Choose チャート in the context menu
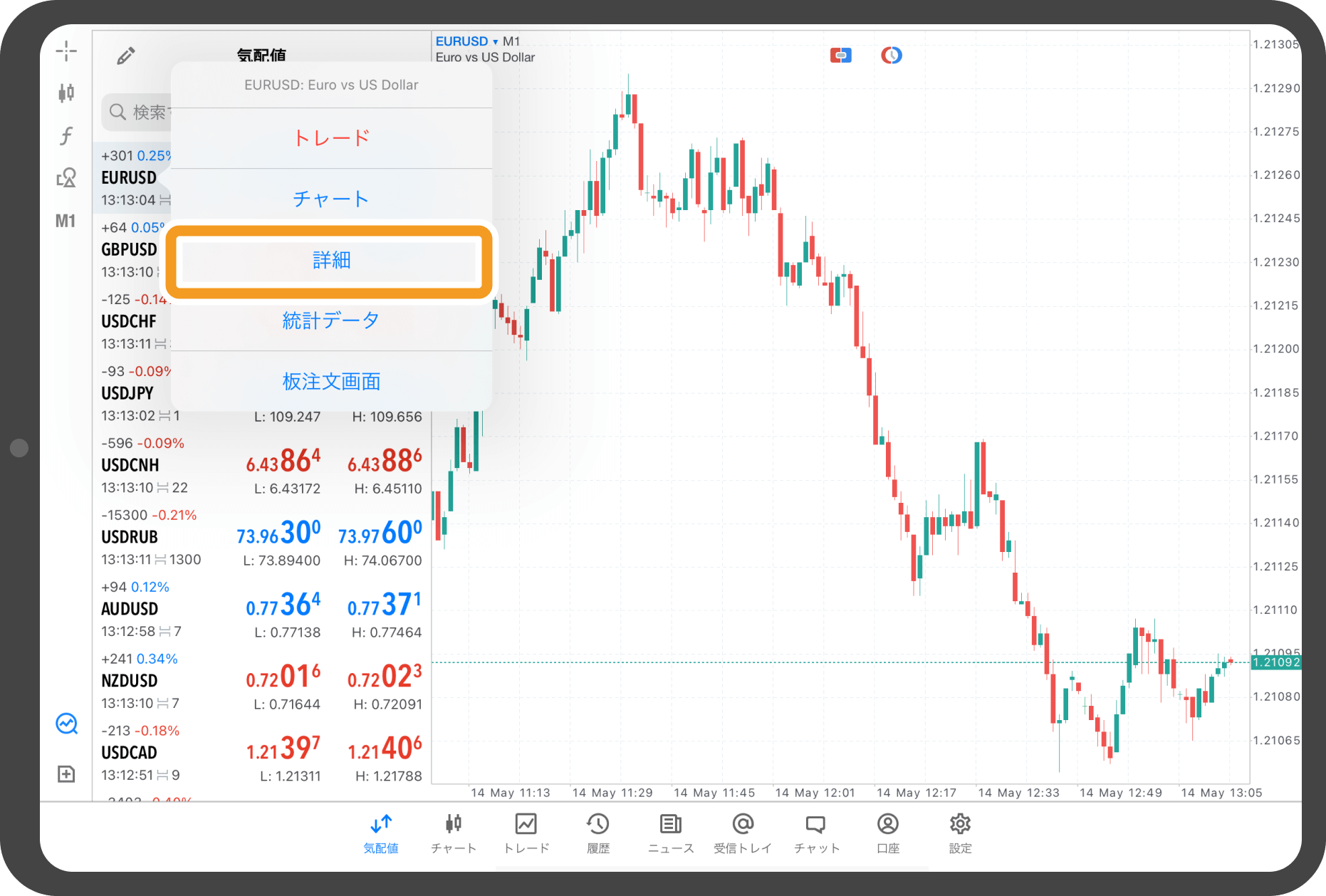Viewport: 1326px width, 896px height. tap(331, 199)
